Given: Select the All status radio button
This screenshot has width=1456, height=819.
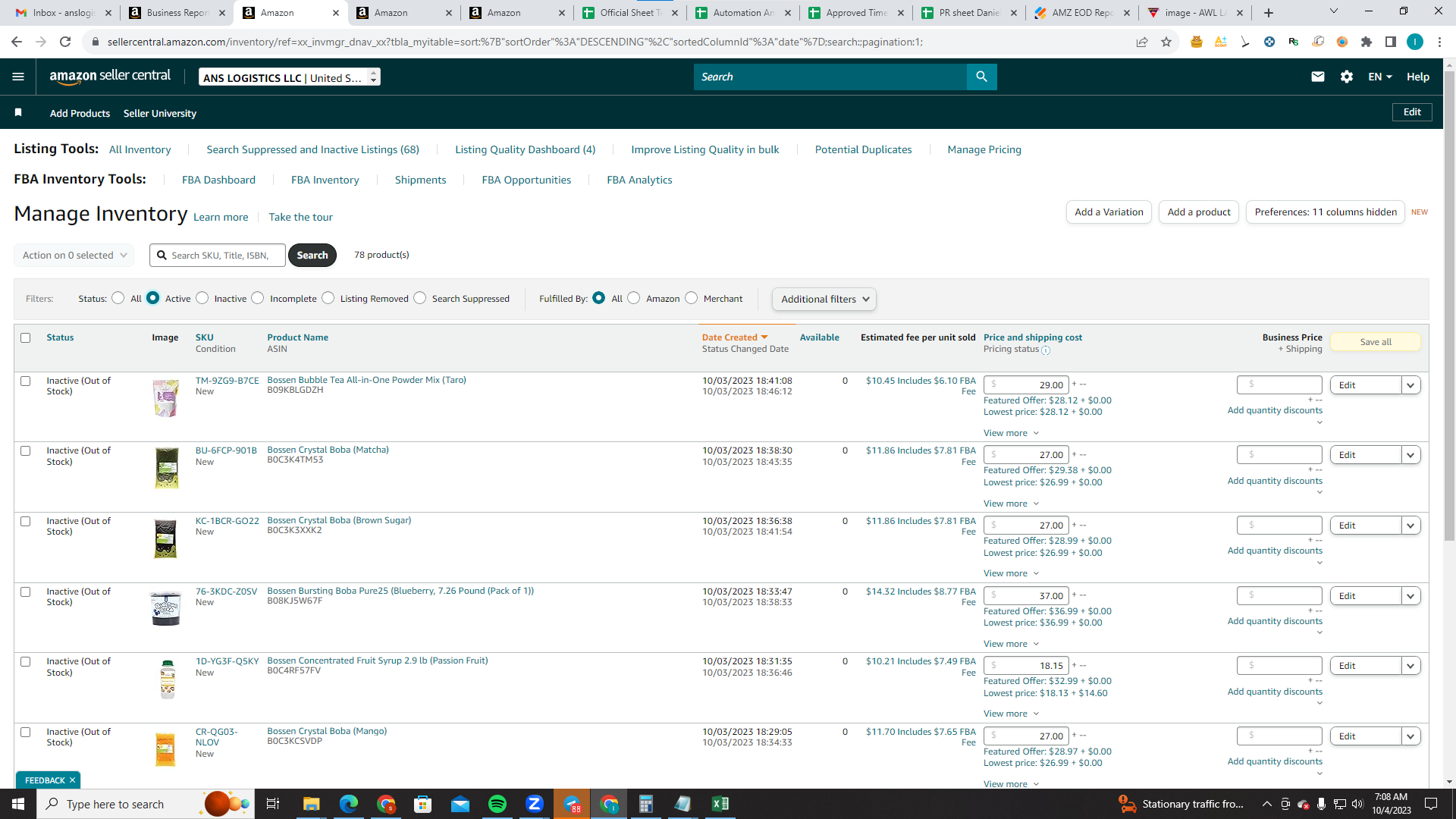Looking at the screenshot, I should point(118,298).
